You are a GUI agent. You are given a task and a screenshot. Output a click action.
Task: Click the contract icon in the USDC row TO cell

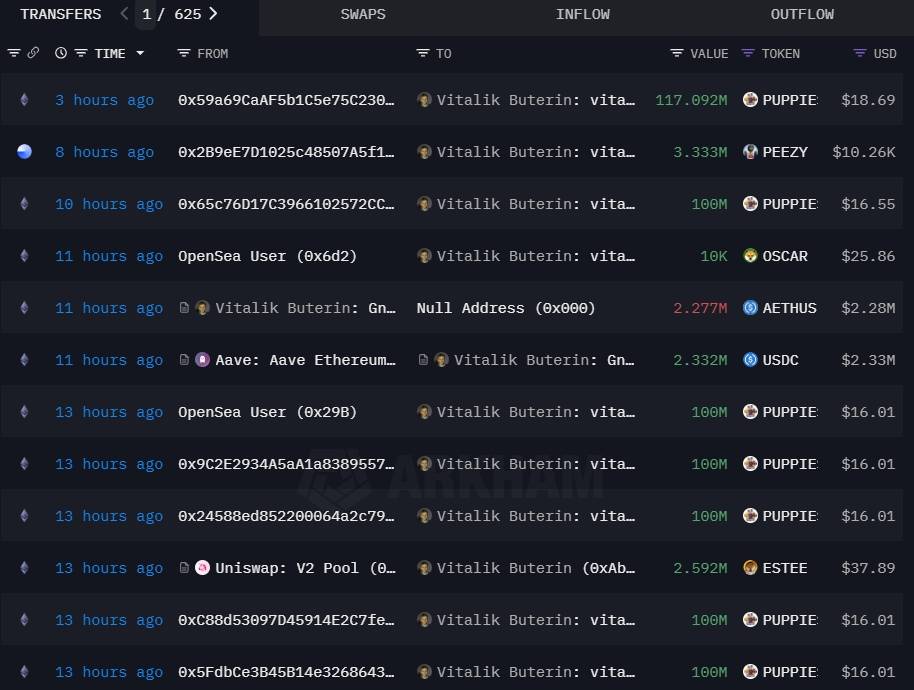tap(423, 360)
